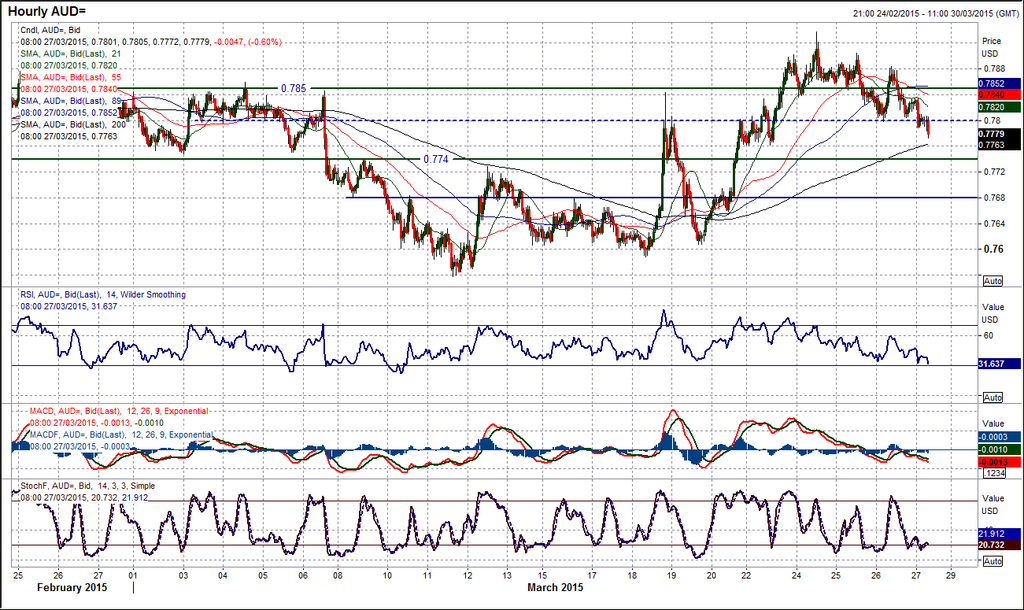Screen dimensions: 1024x610
Task: Click Auto button in the price panel
Action: tap(993, 281)
